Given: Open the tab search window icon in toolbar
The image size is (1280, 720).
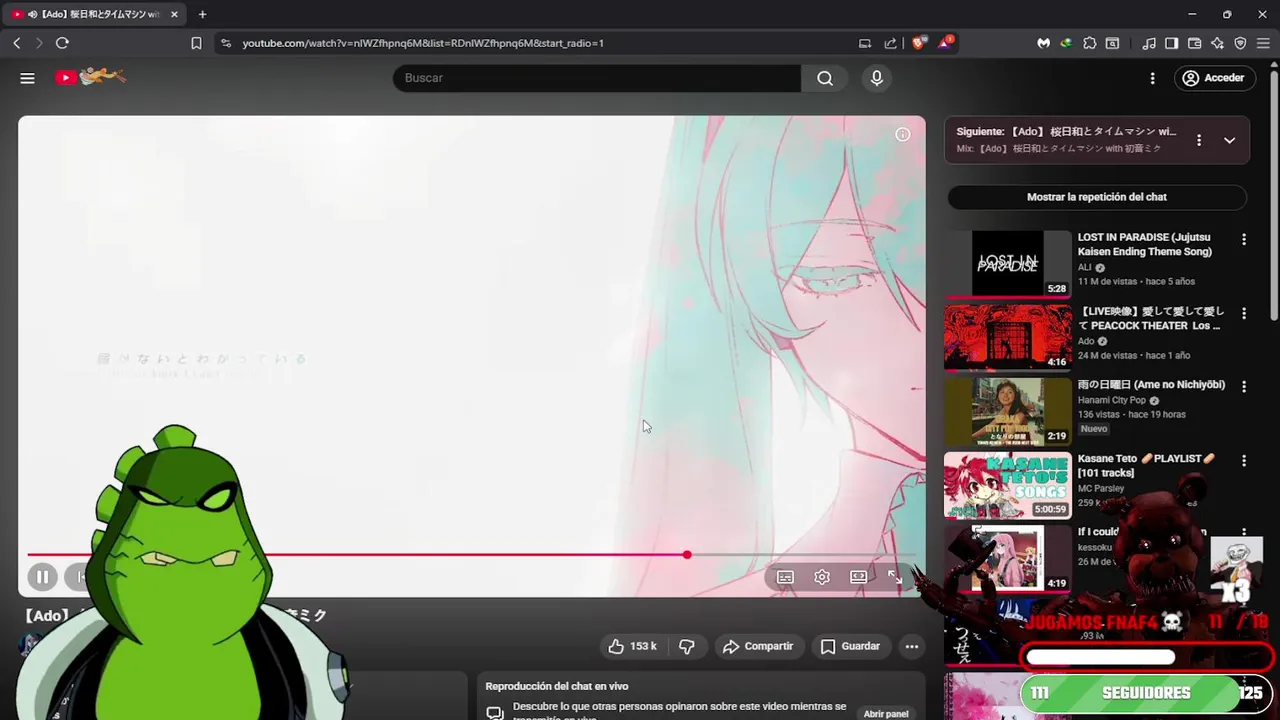Looking at the screenshot, I should click(1112, 43).
